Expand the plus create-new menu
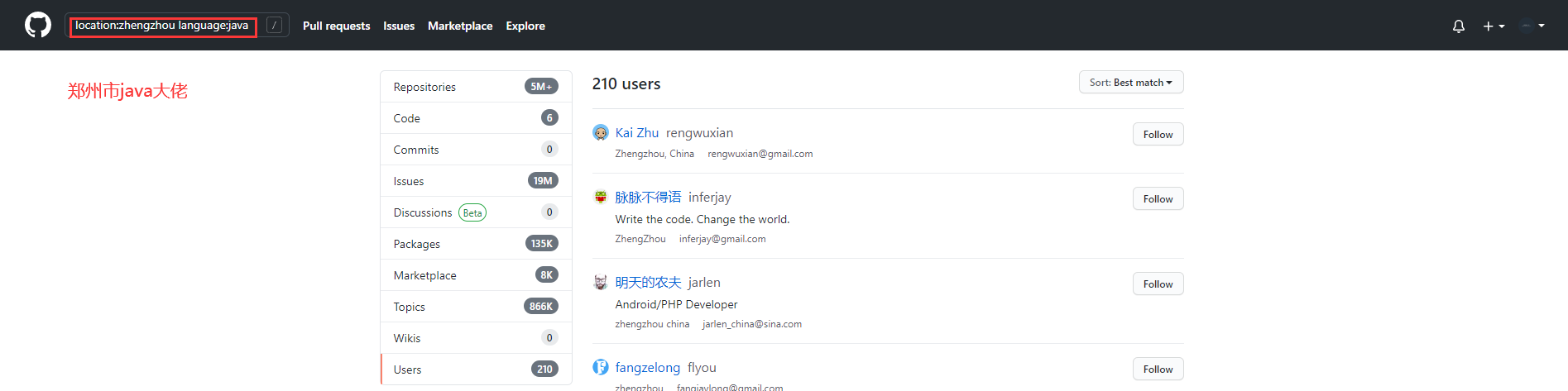 [1494, 26]
